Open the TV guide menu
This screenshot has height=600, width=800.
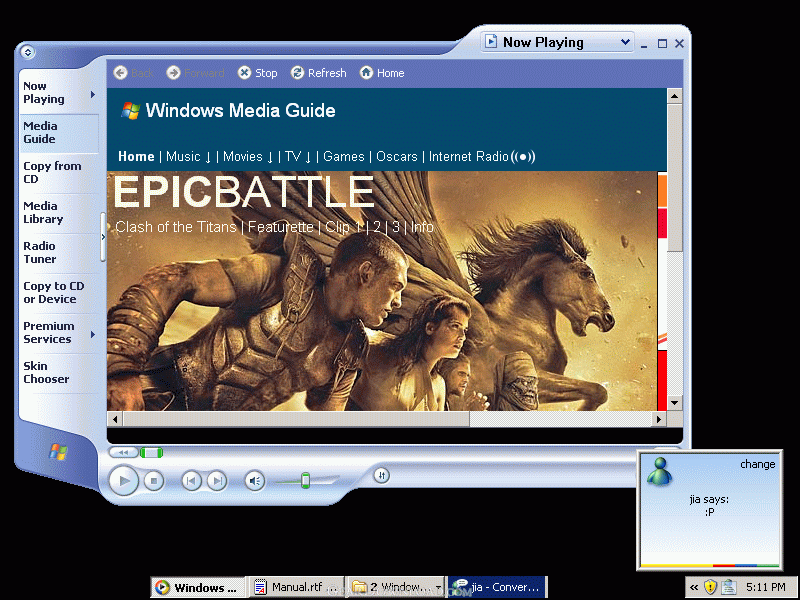coord(298,157)
